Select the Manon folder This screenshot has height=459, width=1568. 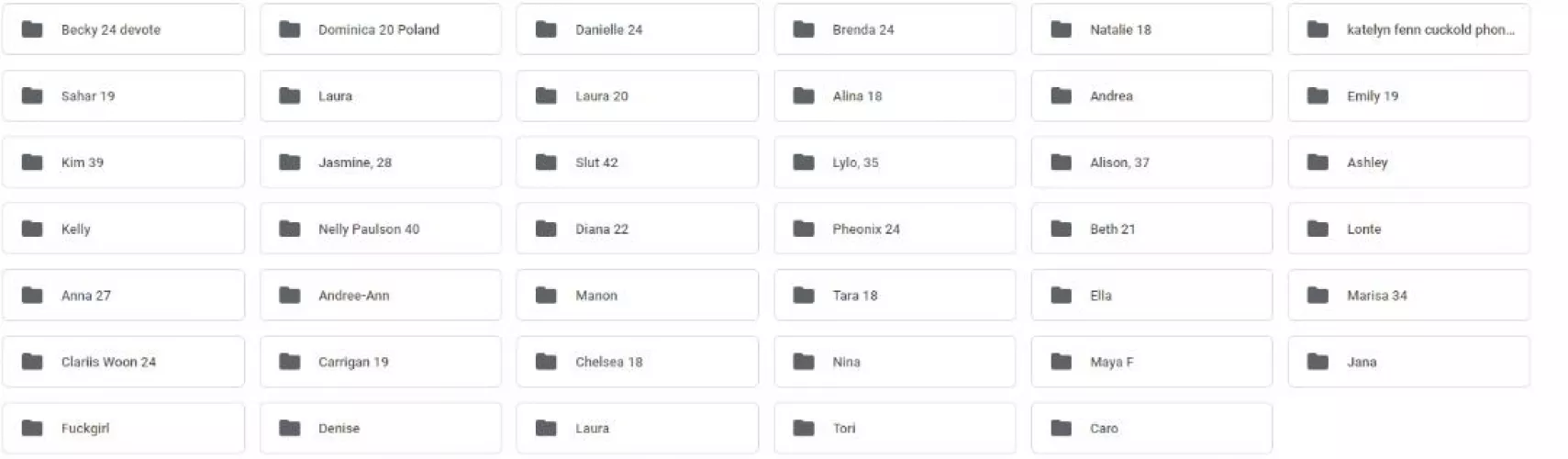(637, 295)
